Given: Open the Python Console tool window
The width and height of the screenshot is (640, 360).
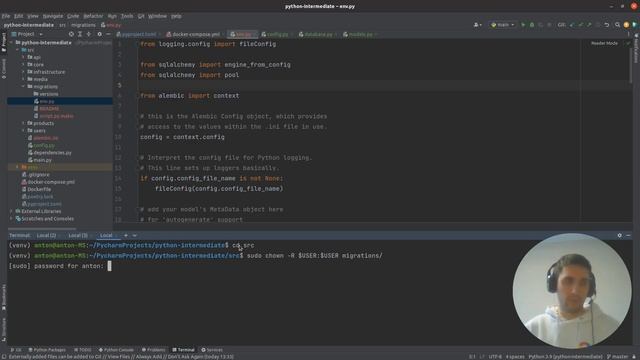Looking at the screenshot, I should (116, 350).
